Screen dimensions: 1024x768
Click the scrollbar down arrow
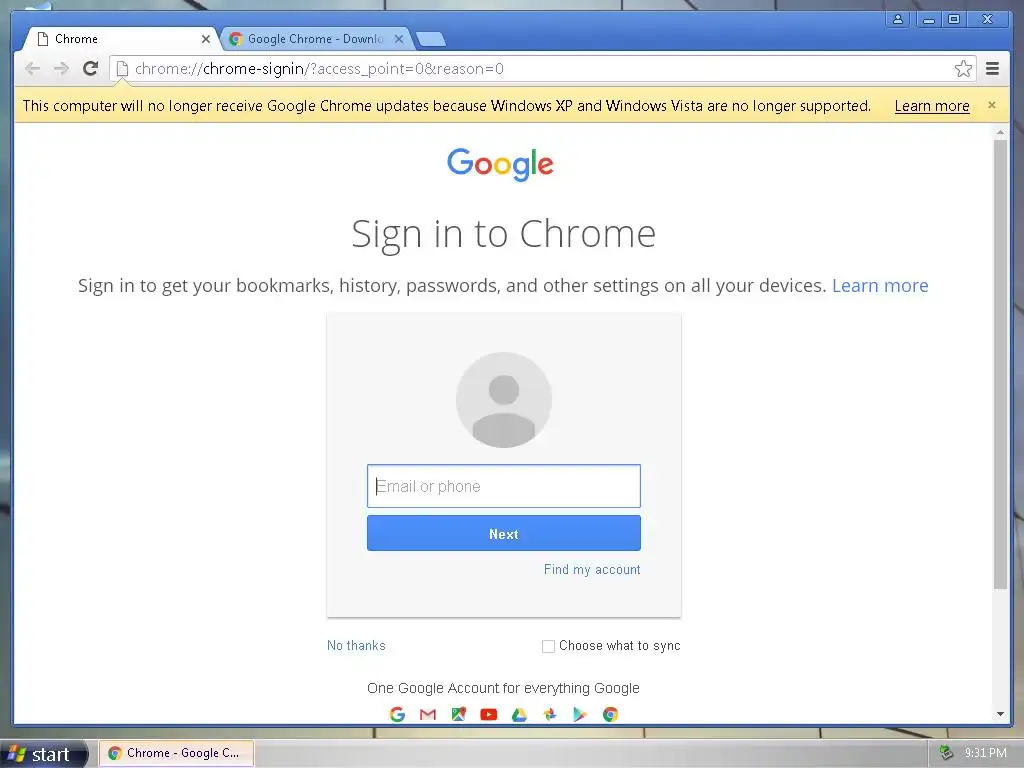click(1000, 714)
